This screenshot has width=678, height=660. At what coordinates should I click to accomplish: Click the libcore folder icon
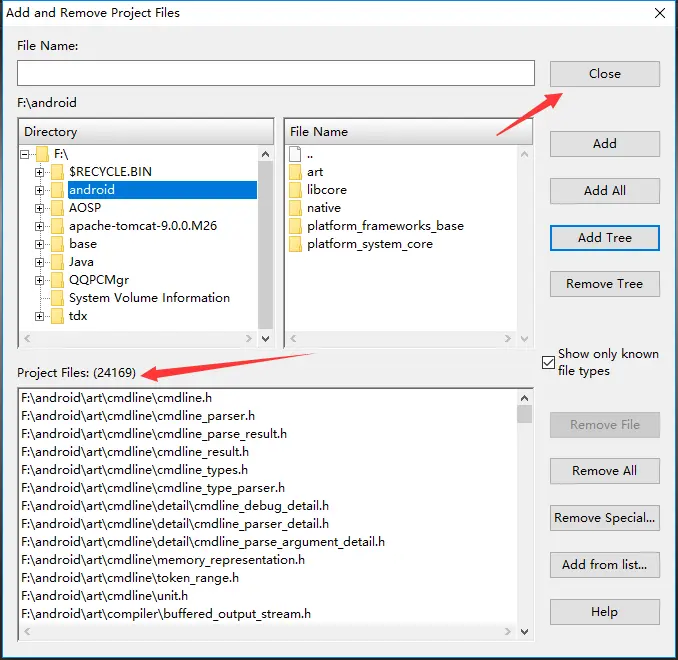(x=295, y=190)
